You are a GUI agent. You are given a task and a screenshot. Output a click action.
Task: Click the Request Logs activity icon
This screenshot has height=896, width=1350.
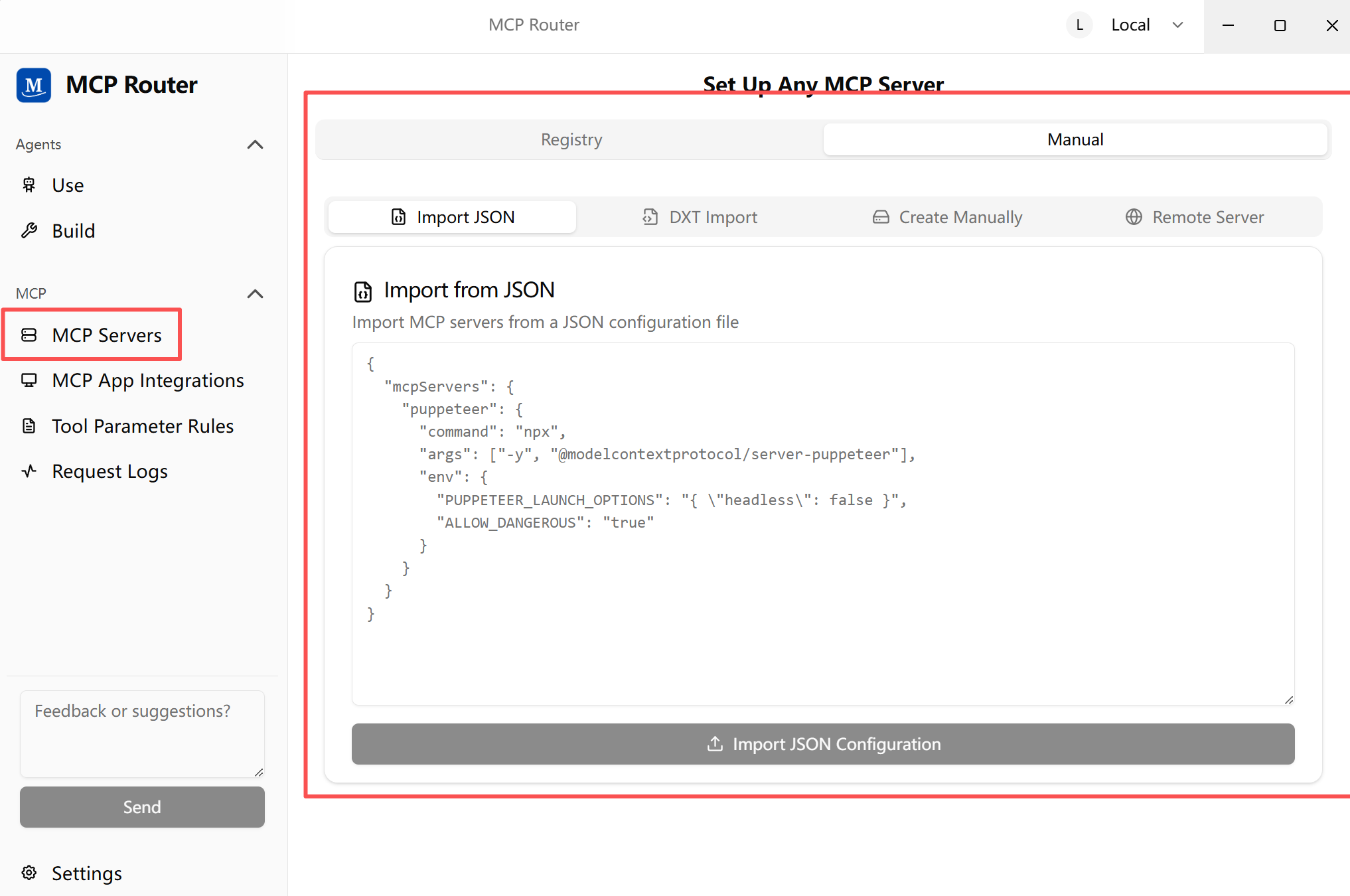[29, 471]
